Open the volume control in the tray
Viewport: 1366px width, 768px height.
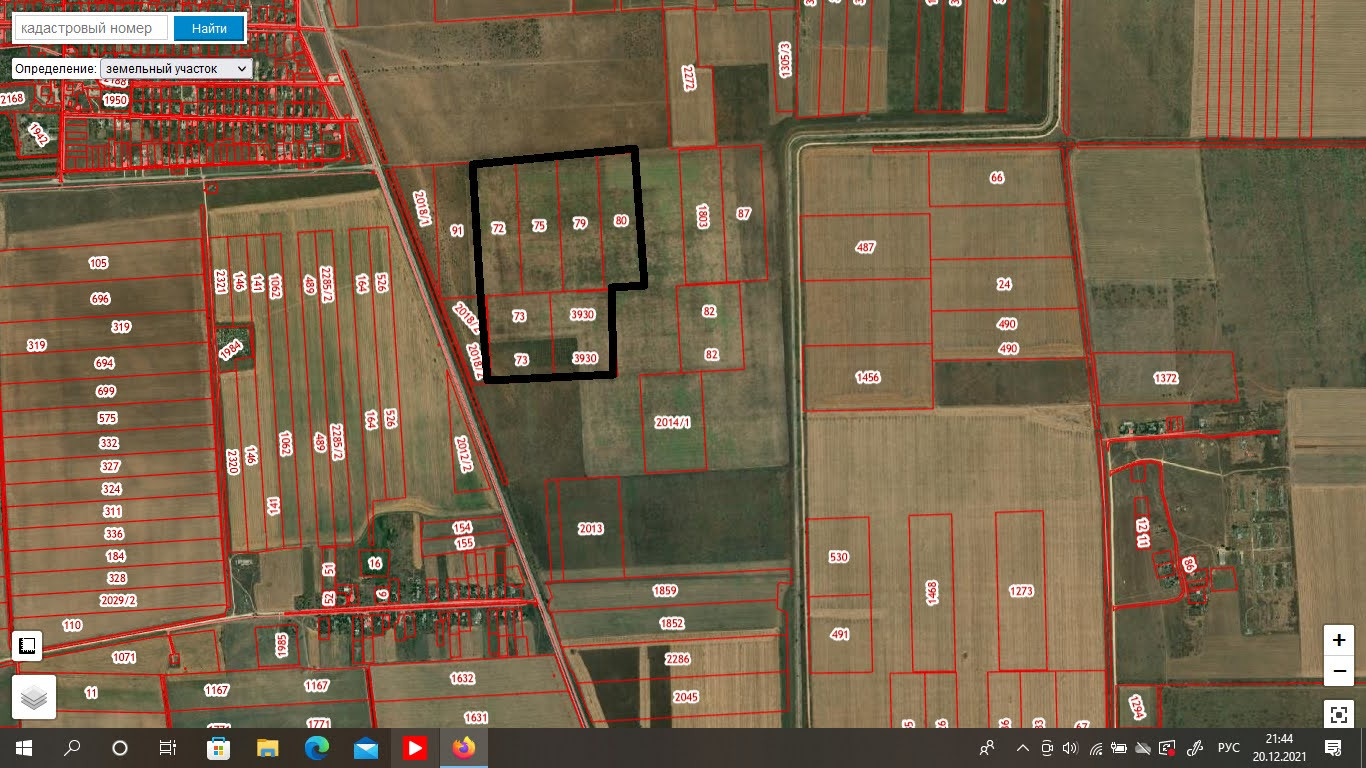coord(1071,748)
